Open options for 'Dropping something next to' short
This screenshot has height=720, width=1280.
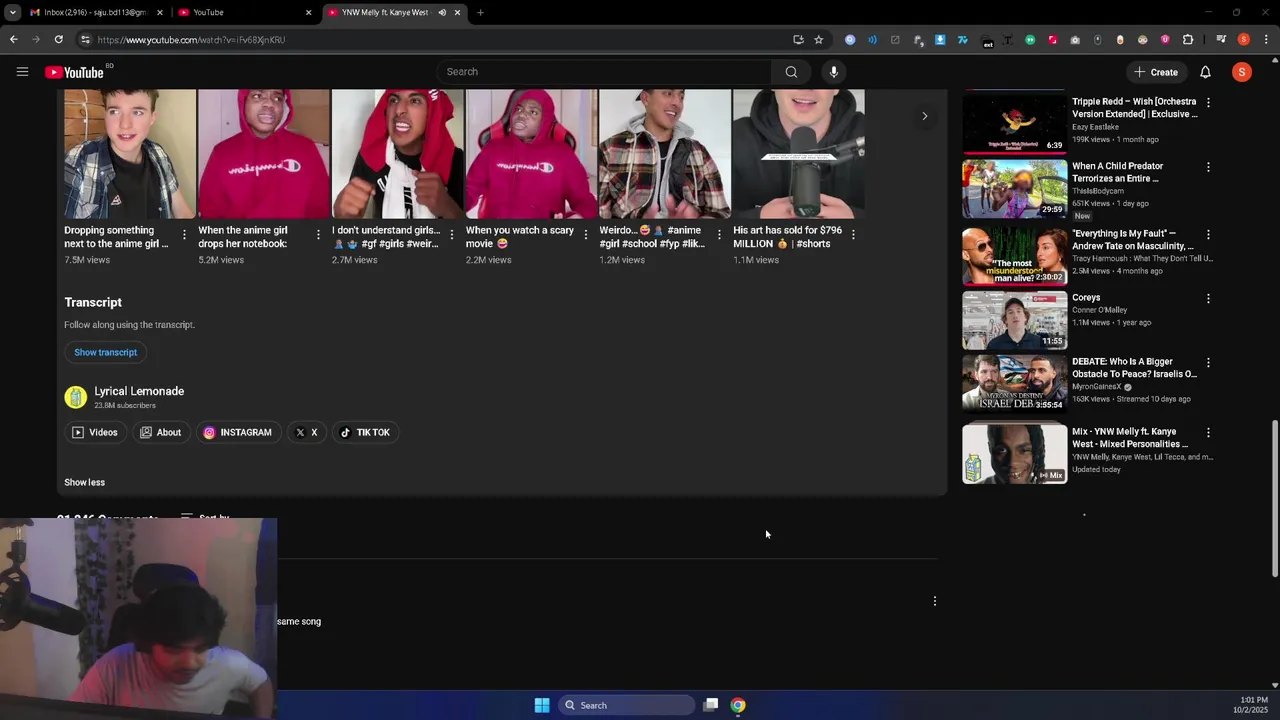184,235
